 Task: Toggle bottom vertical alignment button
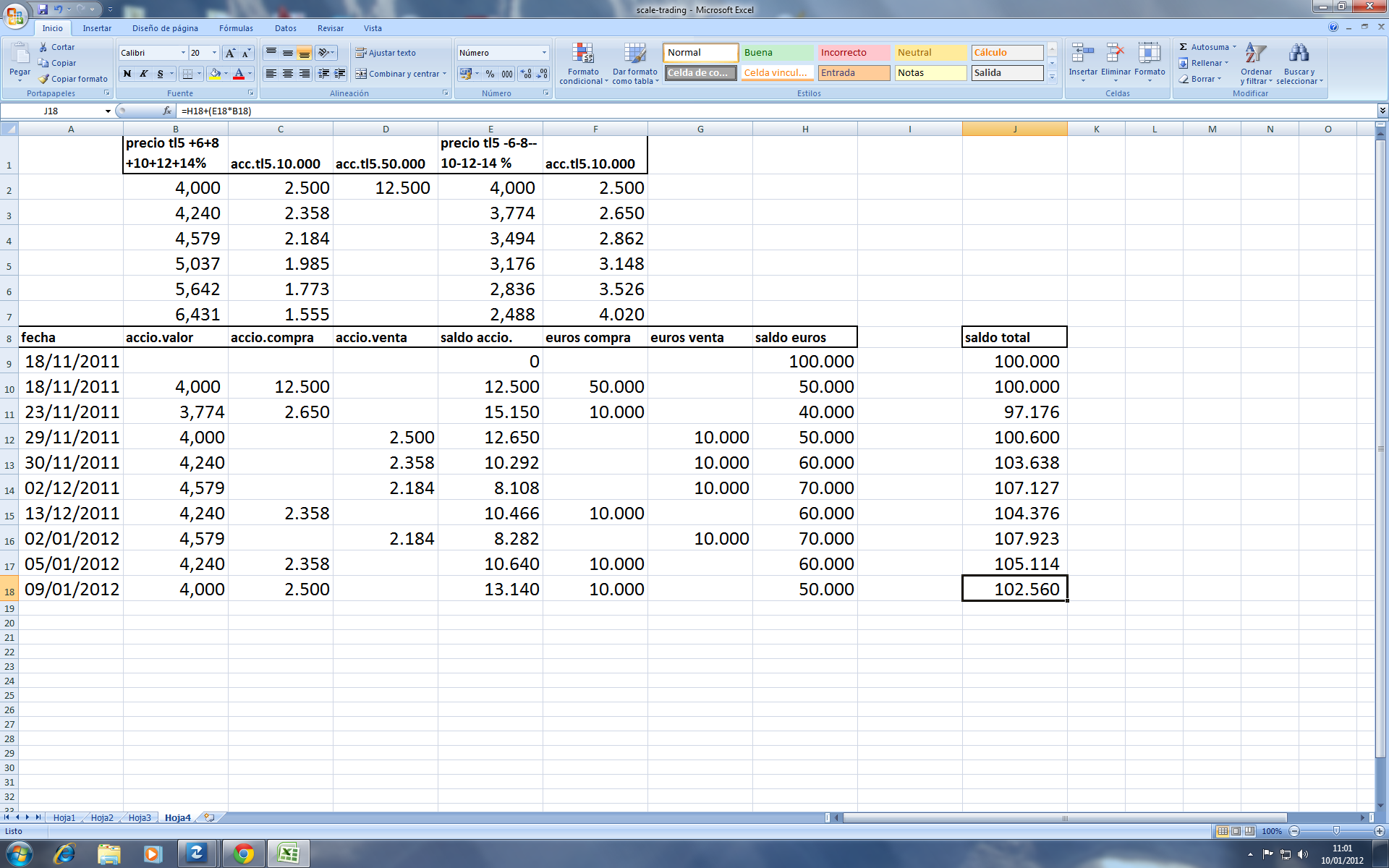[x=305, y=53]
